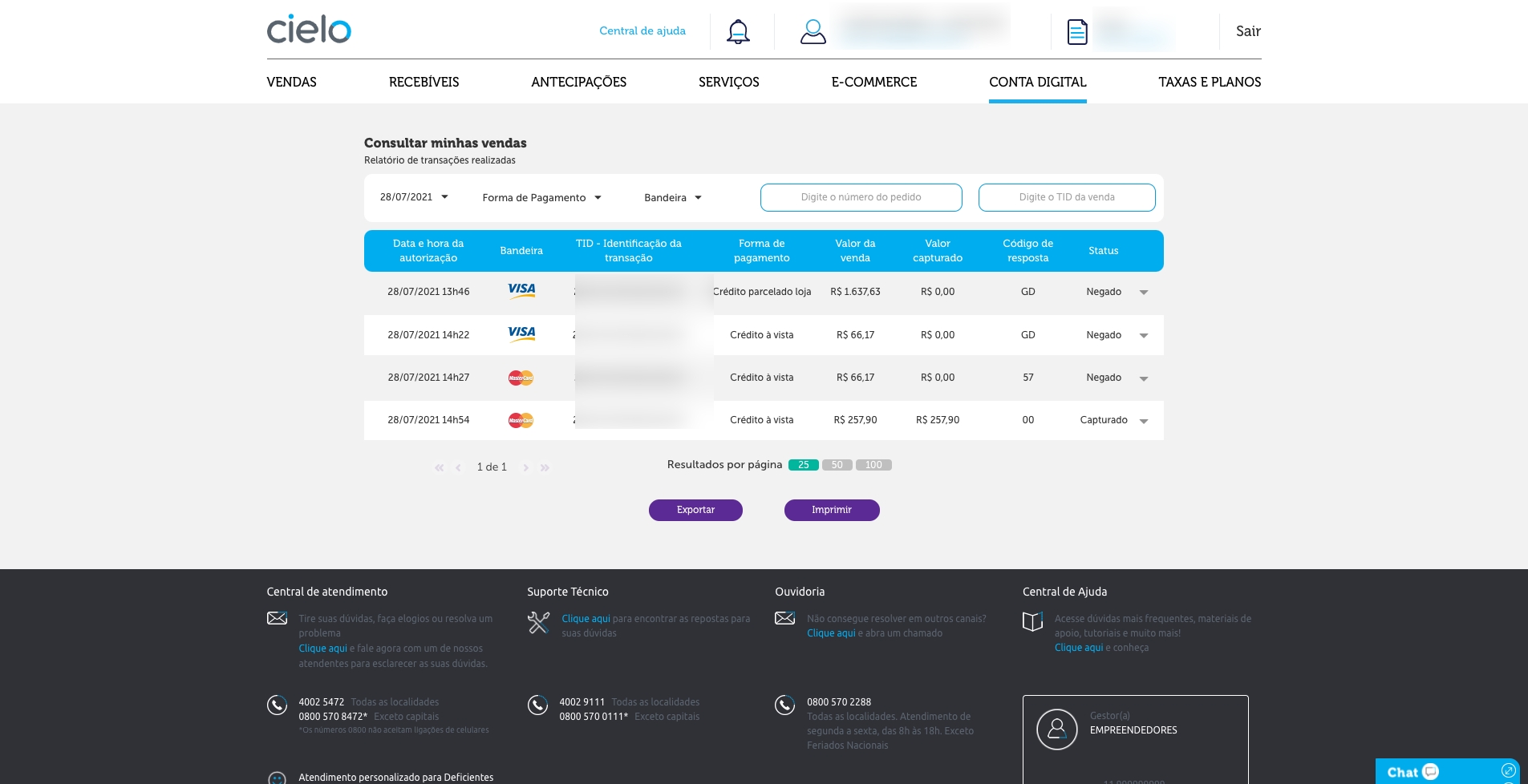Select 100 results per page
Screen dimensions: 1528x784
pyautogui.click(x=873, y=465)
